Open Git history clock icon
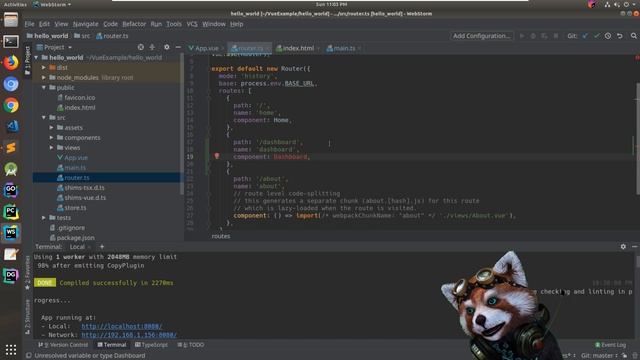640x360 pixels. [x=608, y=36]
